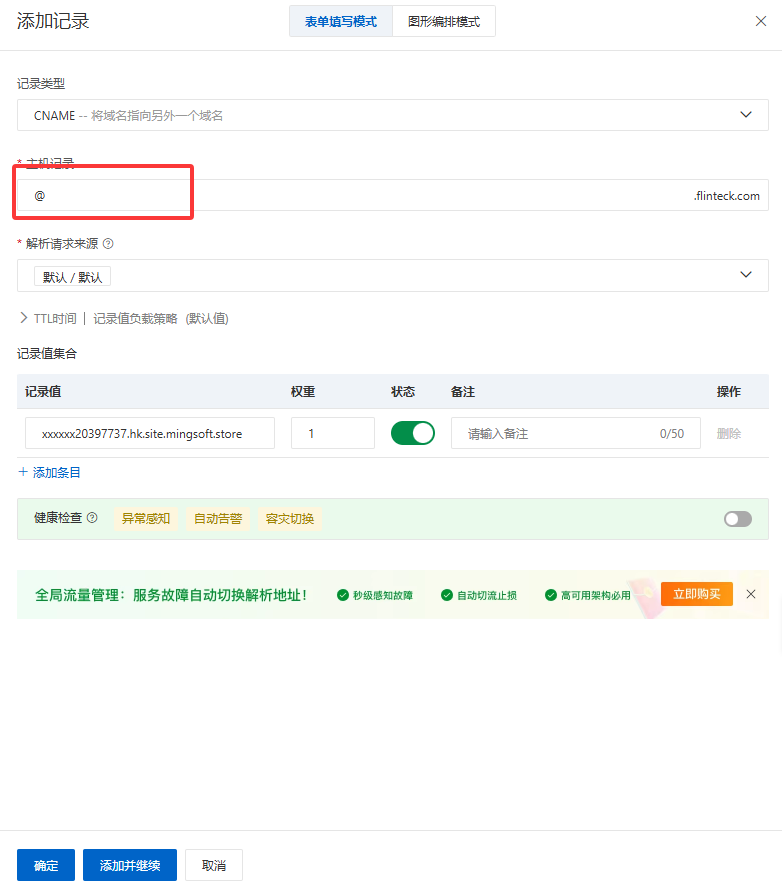Click help icon beside 健康检查
Viewport: 782px width, 886px height.
point(92,518)
